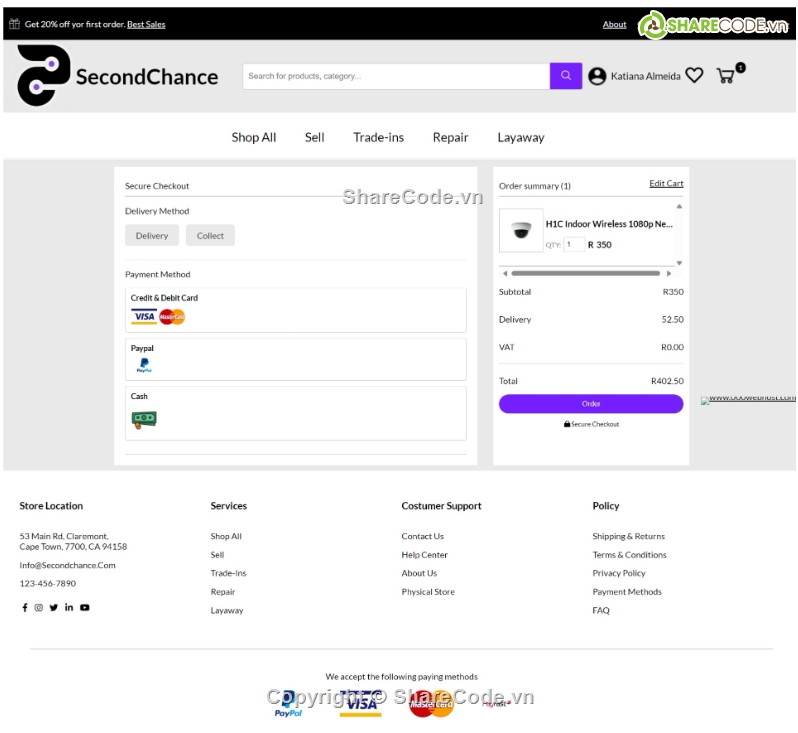Open the LinkedIn social icon
Image resolution: width=798 pixels, height=733 pixels.
tap(69, 607)
